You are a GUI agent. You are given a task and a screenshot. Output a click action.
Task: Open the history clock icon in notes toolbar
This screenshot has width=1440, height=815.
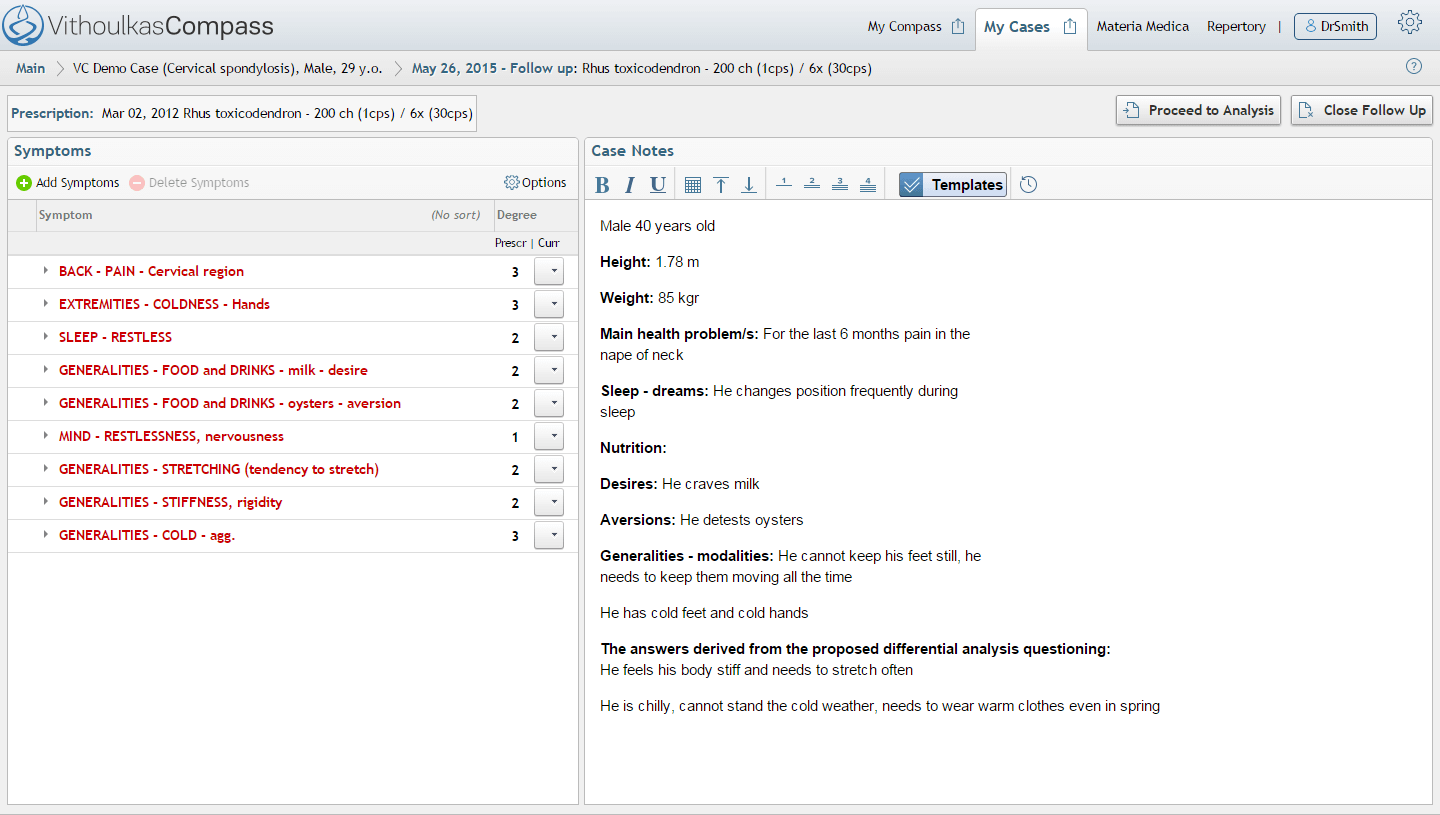1028,185
